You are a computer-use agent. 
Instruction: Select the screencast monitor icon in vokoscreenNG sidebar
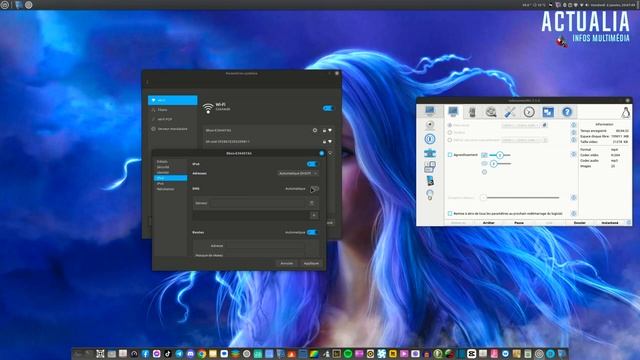coord(430,111)
